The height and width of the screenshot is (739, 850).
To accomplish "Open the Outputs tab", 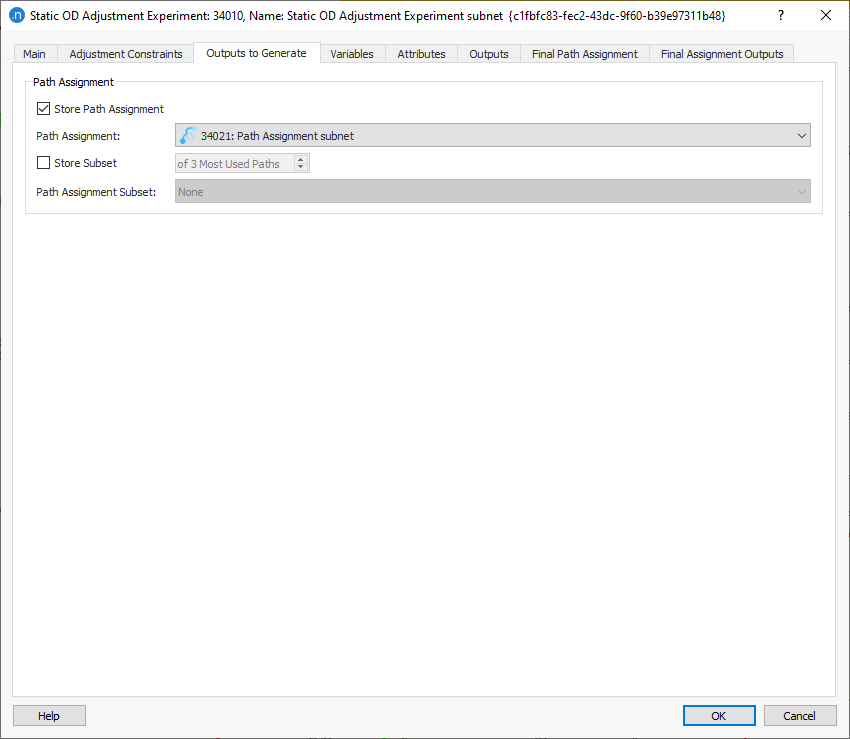I will (x=488, y=53).
